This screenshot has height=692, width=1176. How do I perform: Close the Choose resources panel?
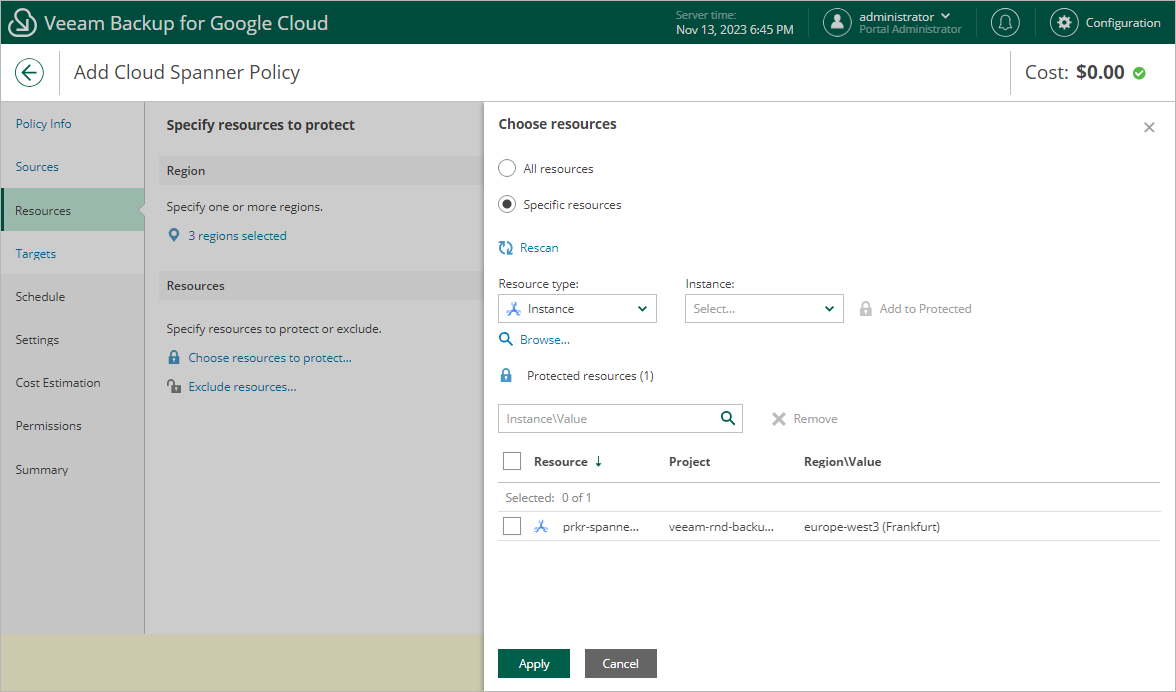click(x=1149, y=127)
